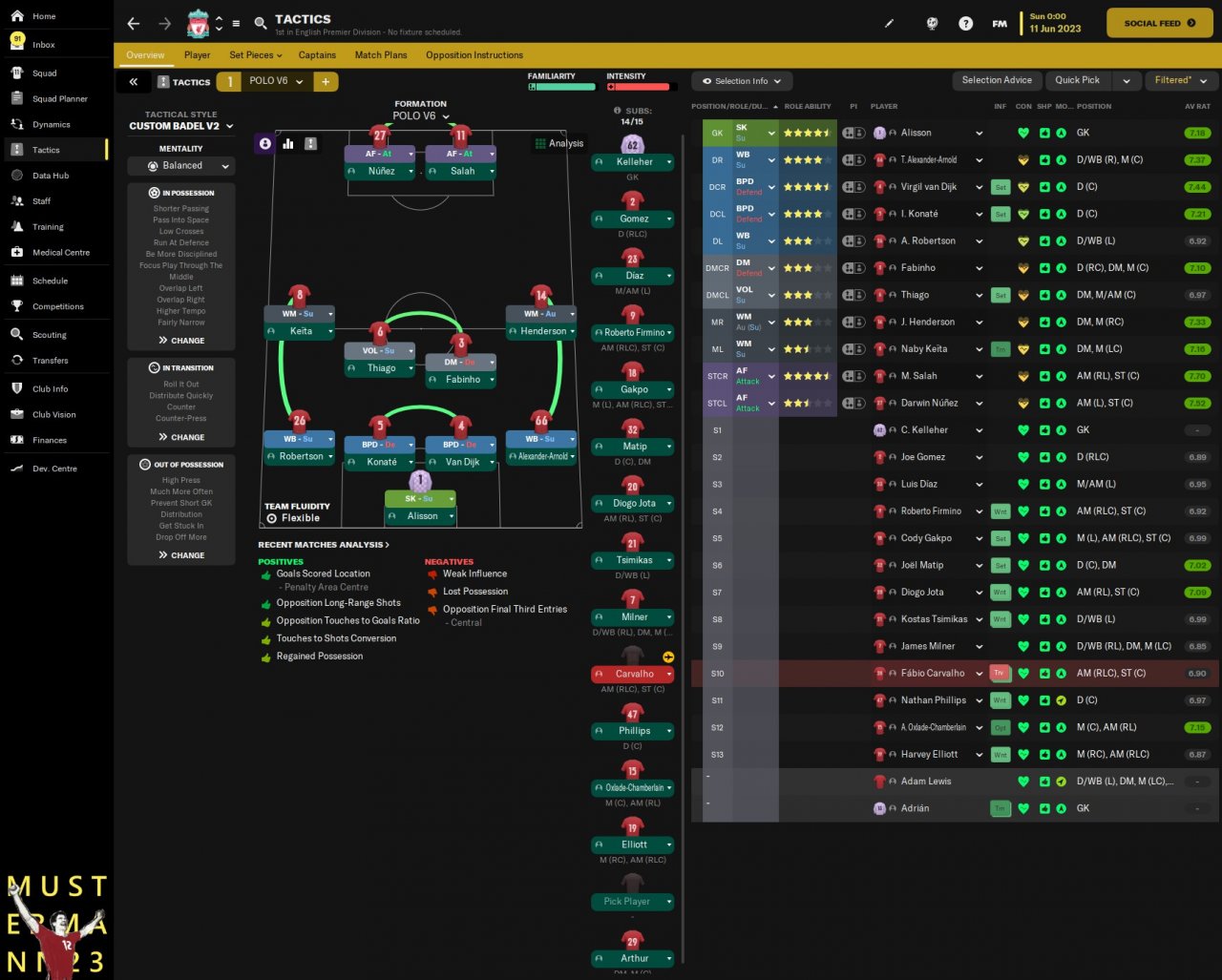Click the pencil edit icon in the top bar
This screenshot has height=980, width=1222.
[890, 24]
